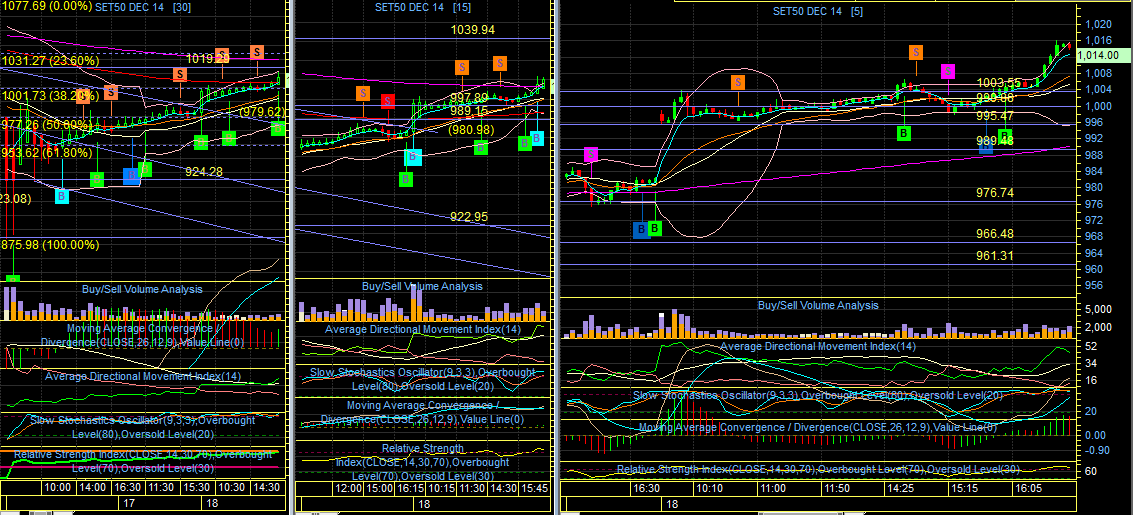Select the 922.95 level label
Screen dimensions: 1133x515
(x=469, y=216)
